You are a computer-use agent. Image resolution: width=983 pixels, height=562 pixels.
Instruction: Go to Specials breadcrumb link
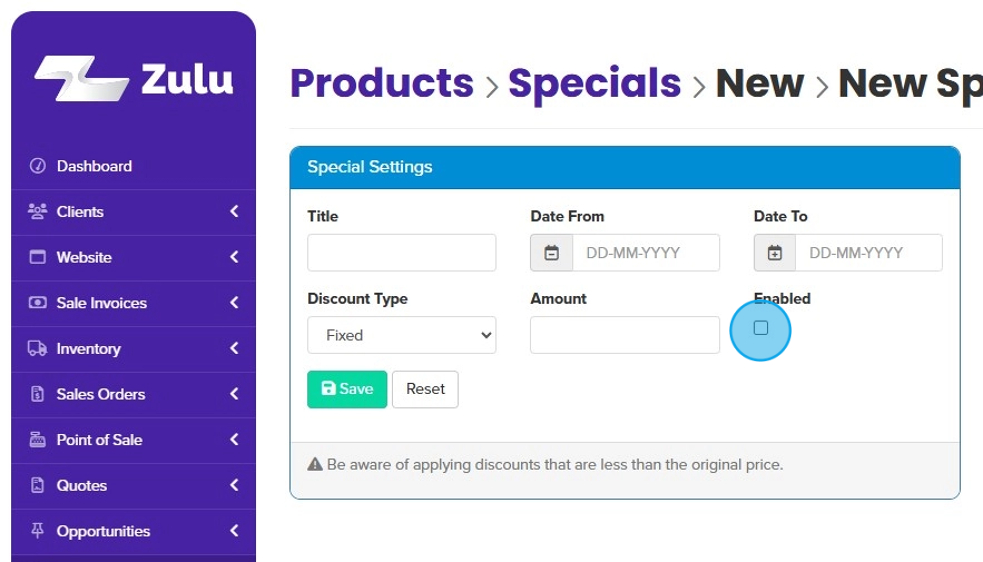[594, 83]
